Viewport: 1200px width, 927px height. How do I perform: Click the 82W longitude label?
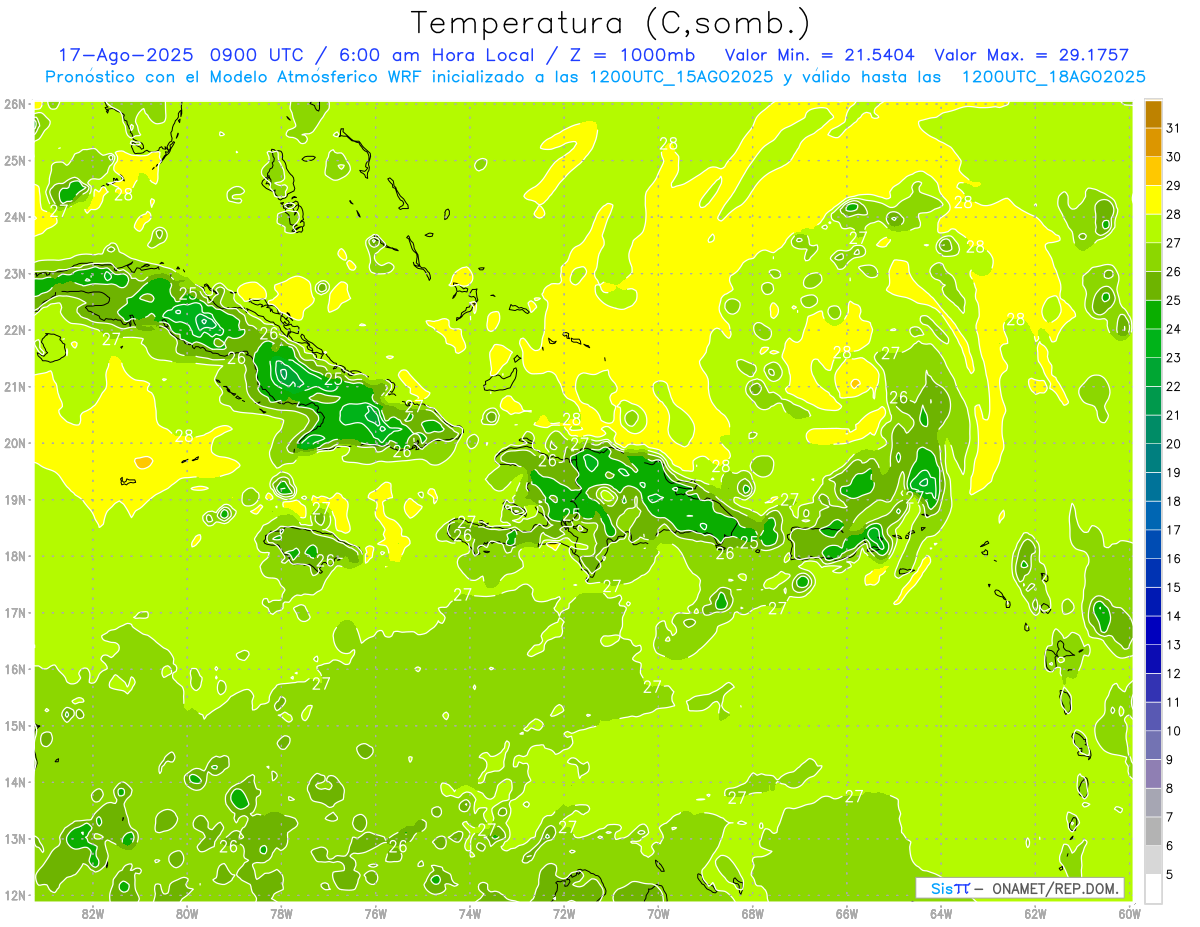pyautogui.click(x=93, y=913)
